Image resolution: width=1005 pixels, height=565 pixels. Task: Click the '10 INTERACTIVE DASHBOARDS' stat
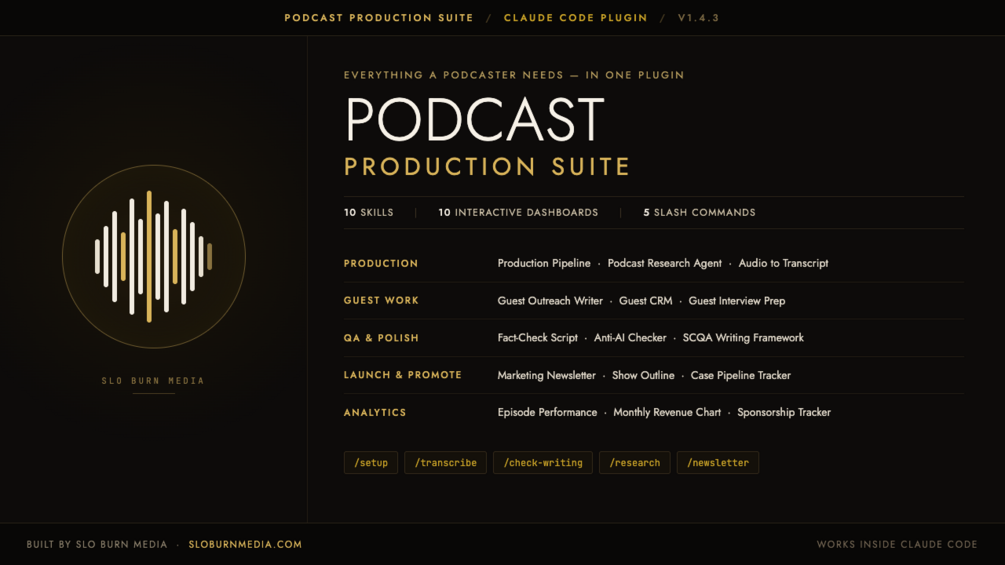(x=518, y=212)
